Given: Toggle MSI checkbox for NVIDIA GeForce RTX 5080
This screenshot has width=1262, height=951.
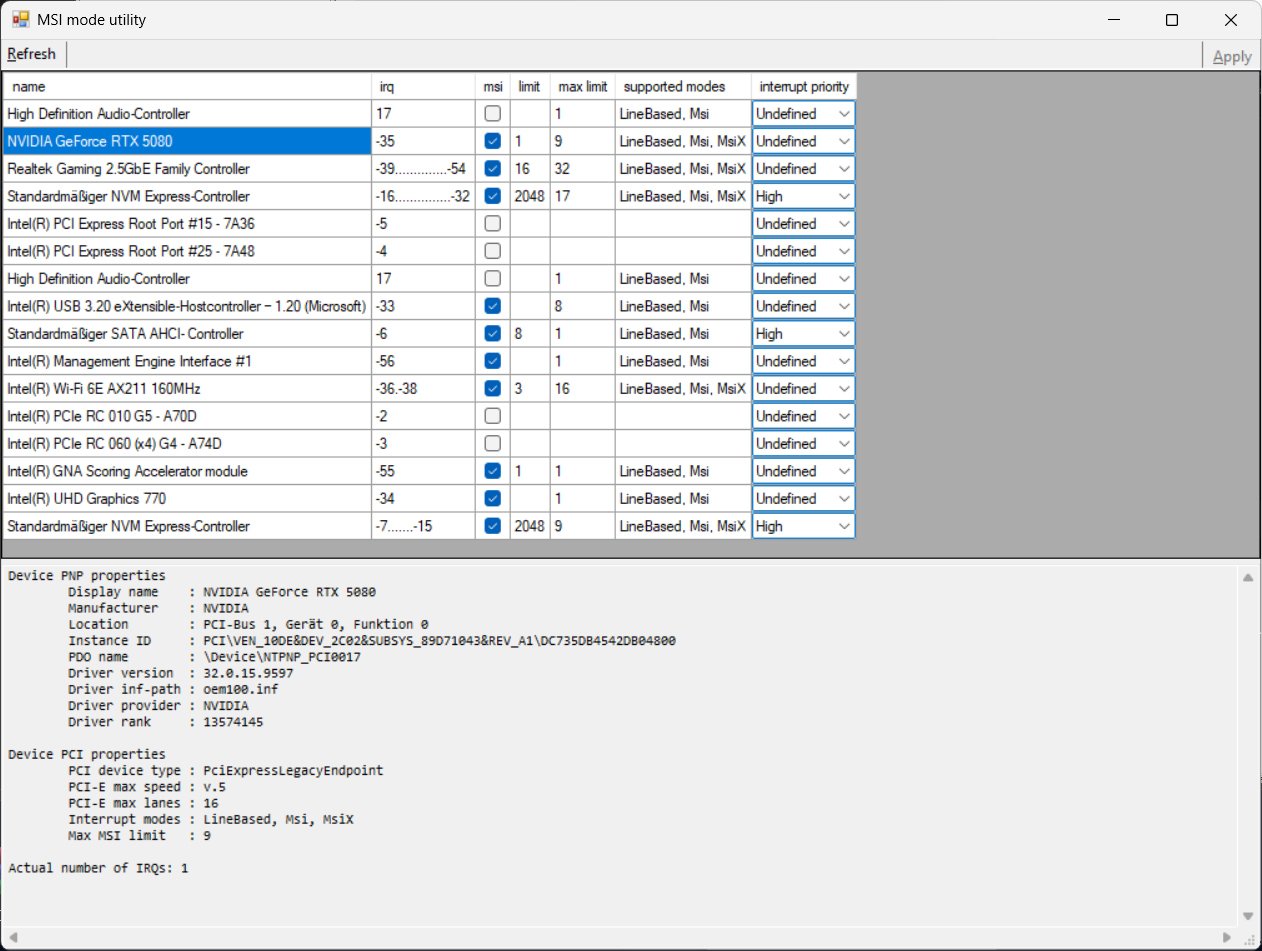Looking at the screenshot, I should [492, 141].
